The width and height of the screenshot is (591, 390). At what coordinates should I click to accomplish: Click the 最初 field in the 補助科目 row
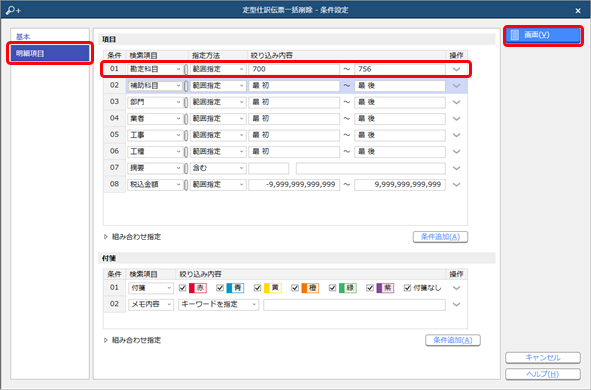[294, 86]
